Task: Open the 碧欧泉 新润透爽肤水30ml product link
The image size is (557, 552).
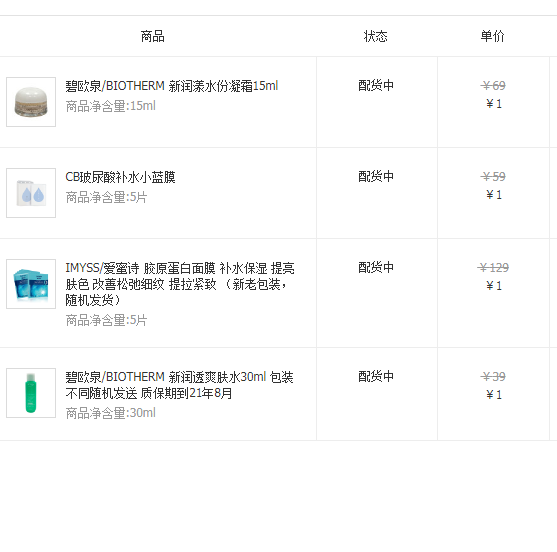Action: coord(179,385)
